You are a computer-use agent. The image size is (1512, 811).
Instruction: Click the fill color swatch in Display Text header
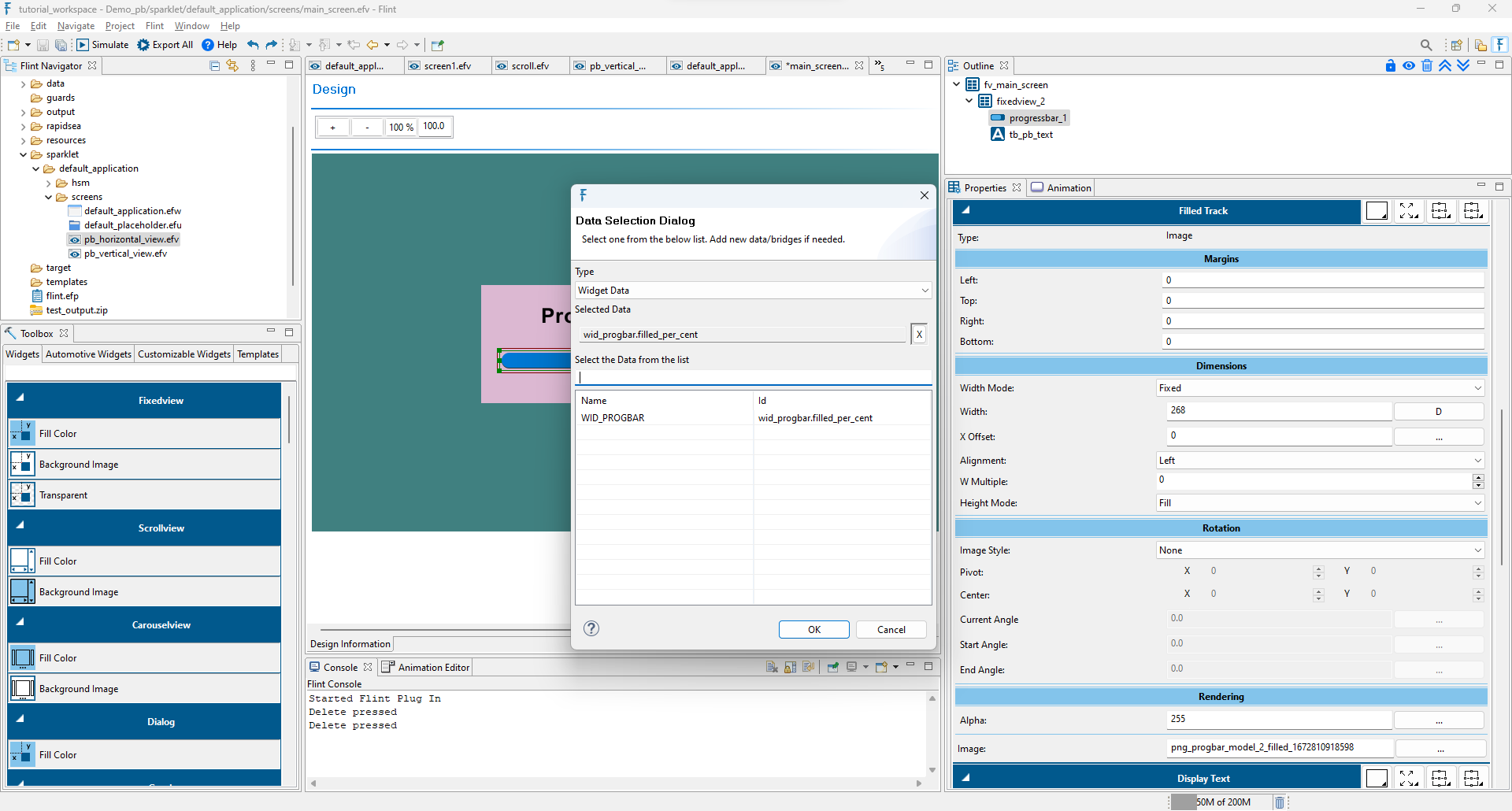click(x=1377, y=778)
